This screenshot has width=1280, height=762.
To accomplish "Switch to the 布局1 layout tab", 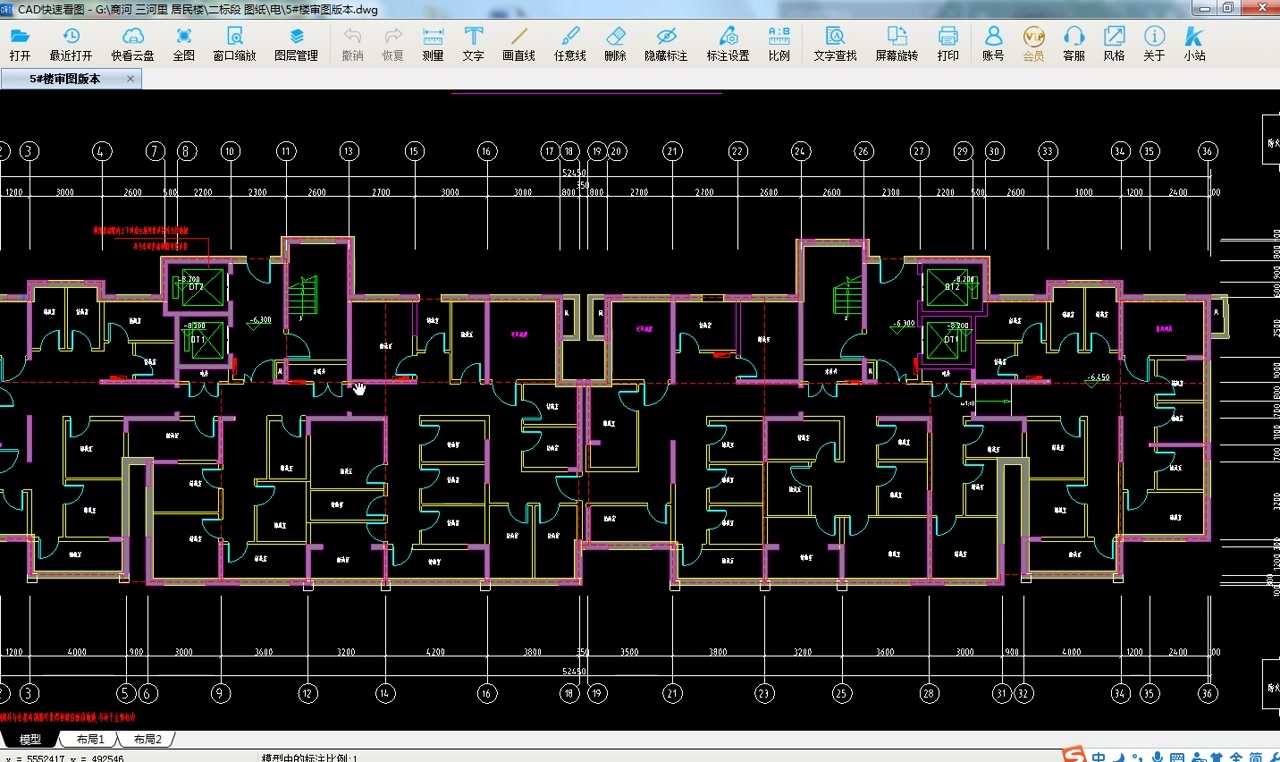I will coord(90,739).
